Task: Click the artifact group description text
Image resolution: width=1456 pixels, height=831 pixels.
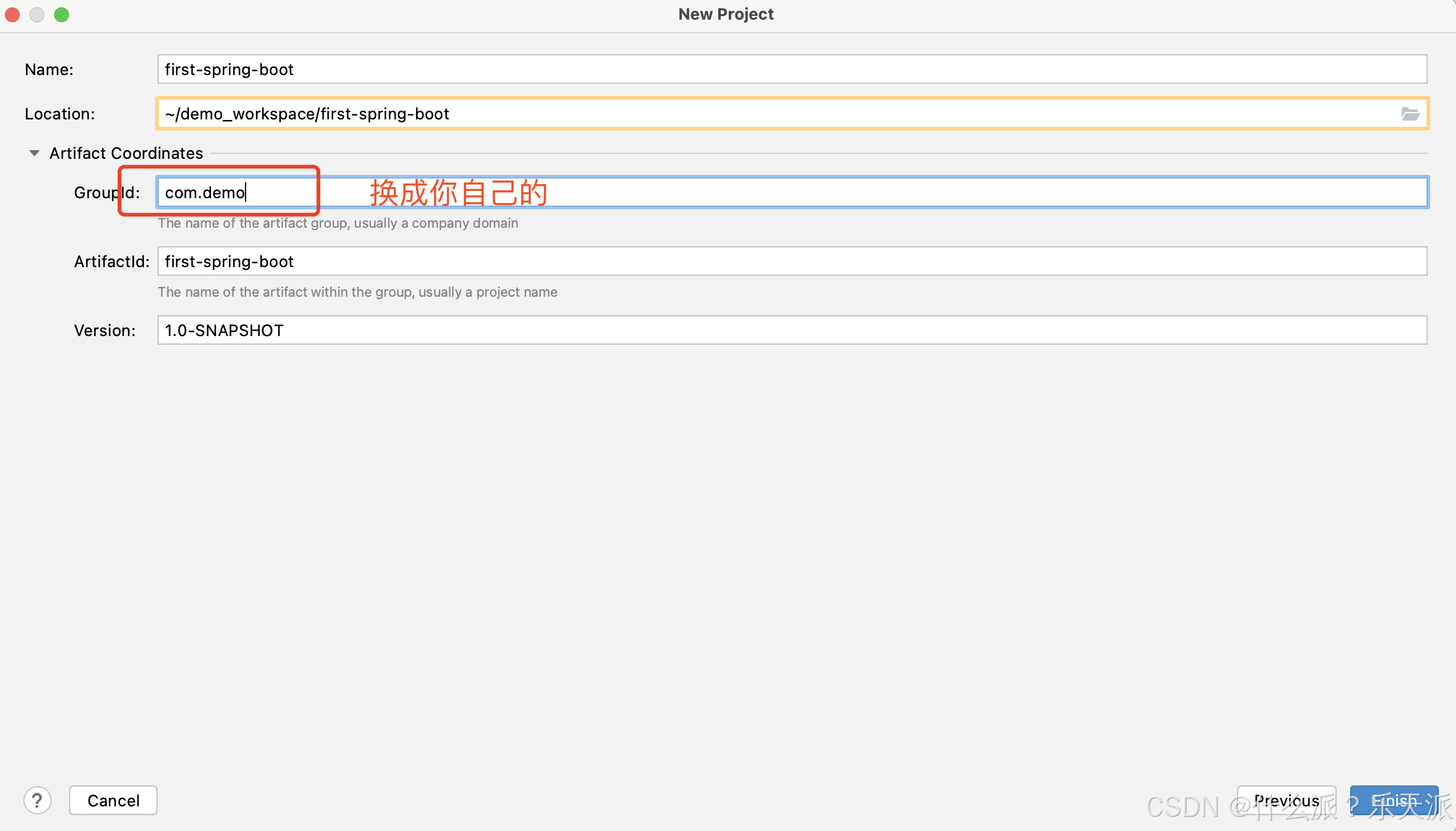Action: pyautogui.click(x=338, y=223)
